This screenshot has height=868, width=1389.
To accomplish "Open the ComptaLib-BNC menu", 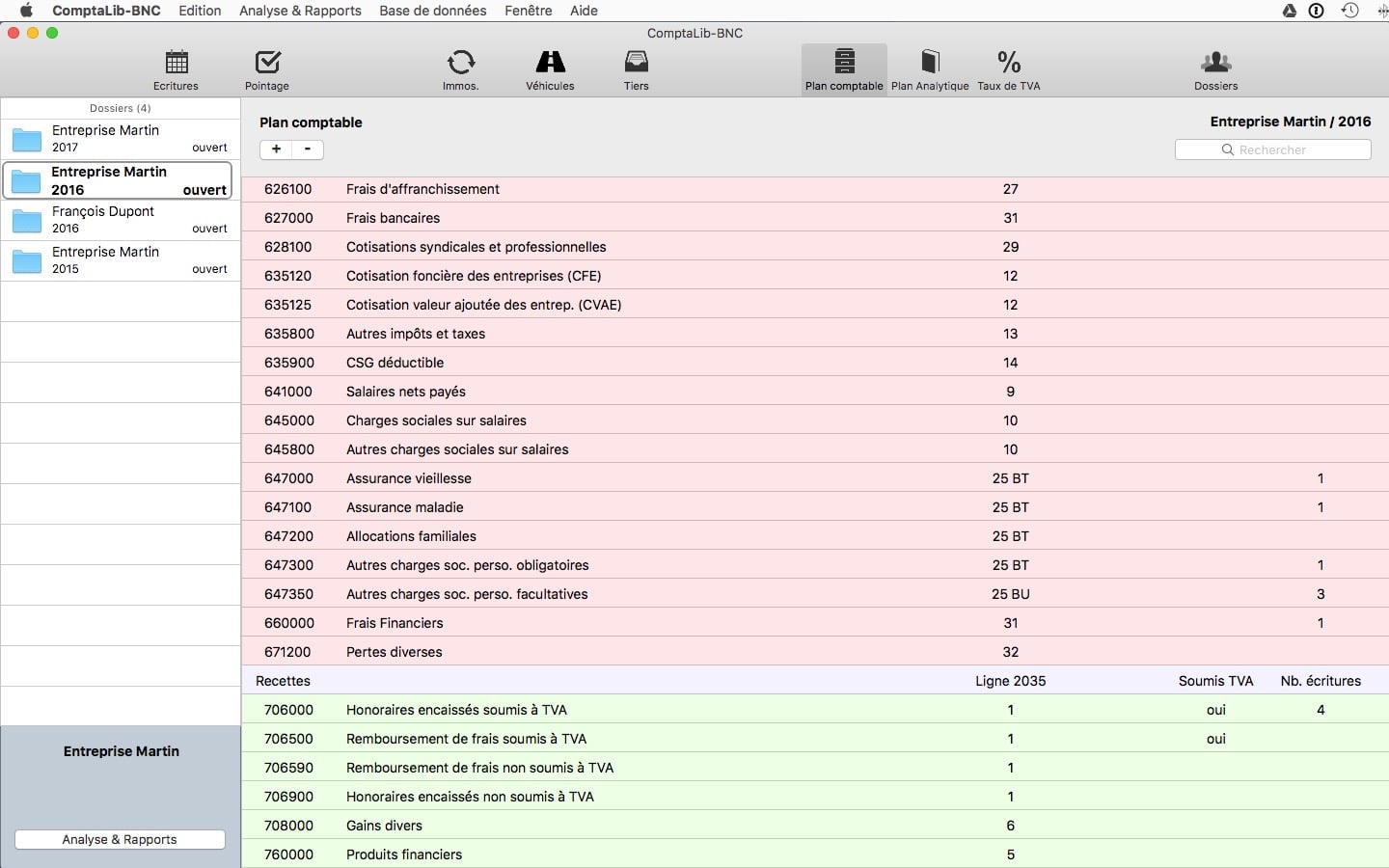I will point(106,11).
